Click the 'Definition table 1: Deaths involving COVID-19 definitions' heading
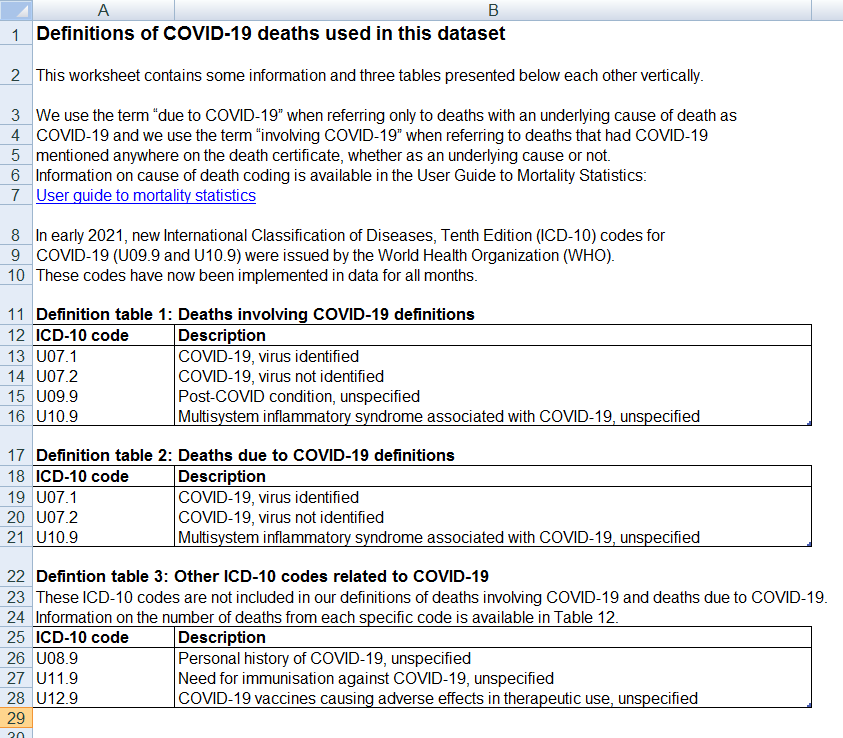The width and height of the screenshot is (843, 738). click(255, 314)
